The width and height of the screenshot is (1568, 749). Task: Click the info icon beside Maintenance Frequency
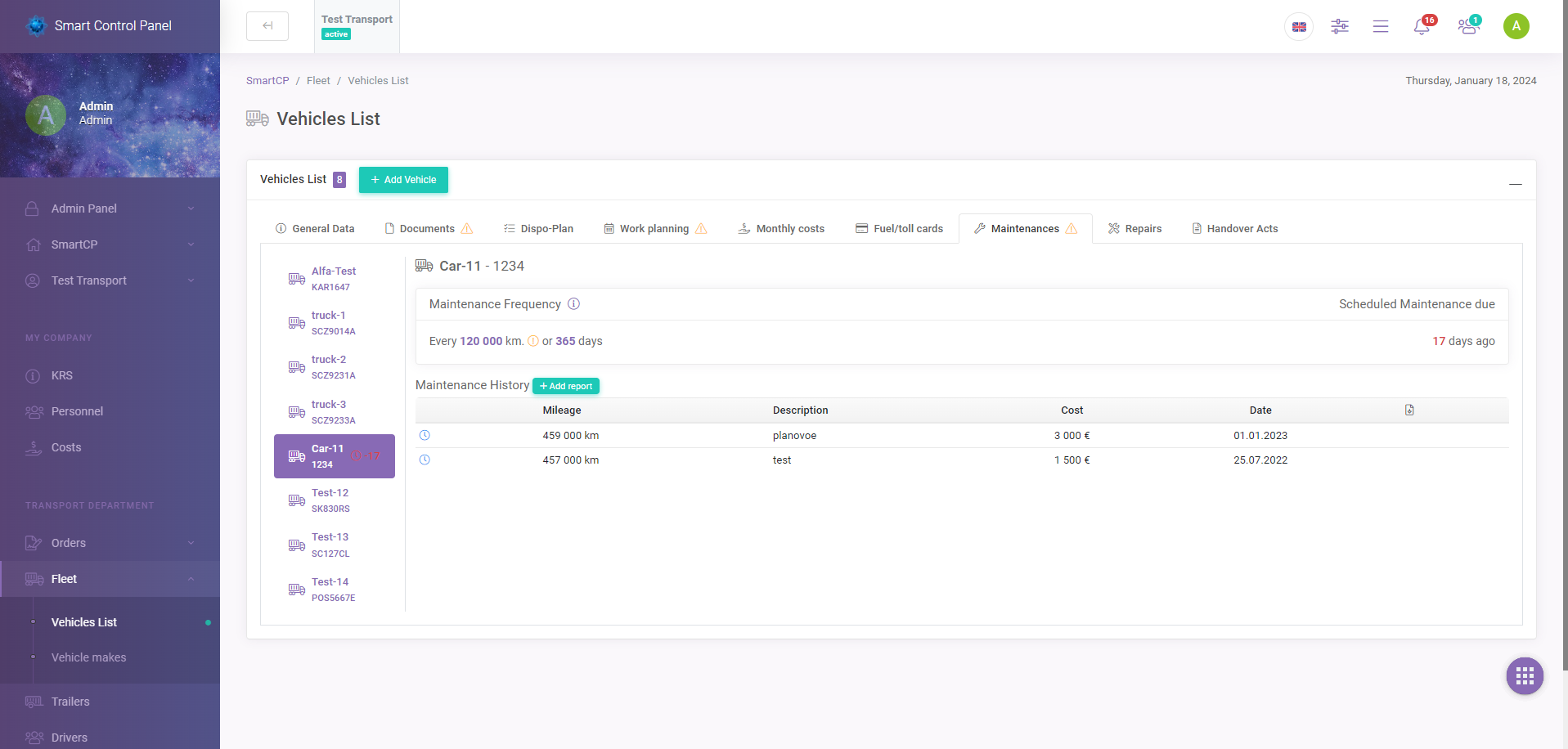coord(573,303)
